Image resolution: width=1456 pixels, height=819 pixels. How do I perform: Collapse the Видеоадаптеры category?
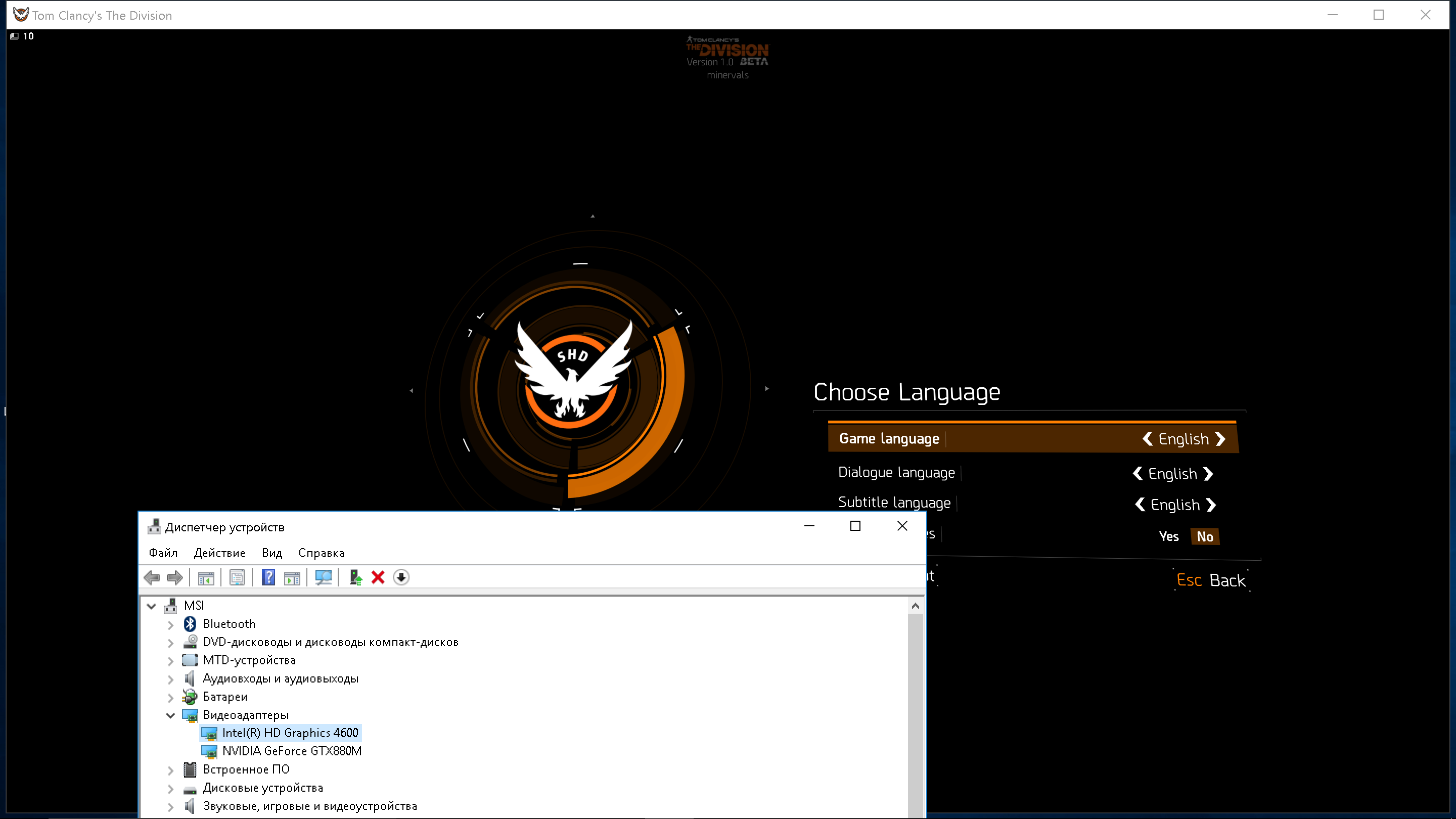(x=170, y=715)
